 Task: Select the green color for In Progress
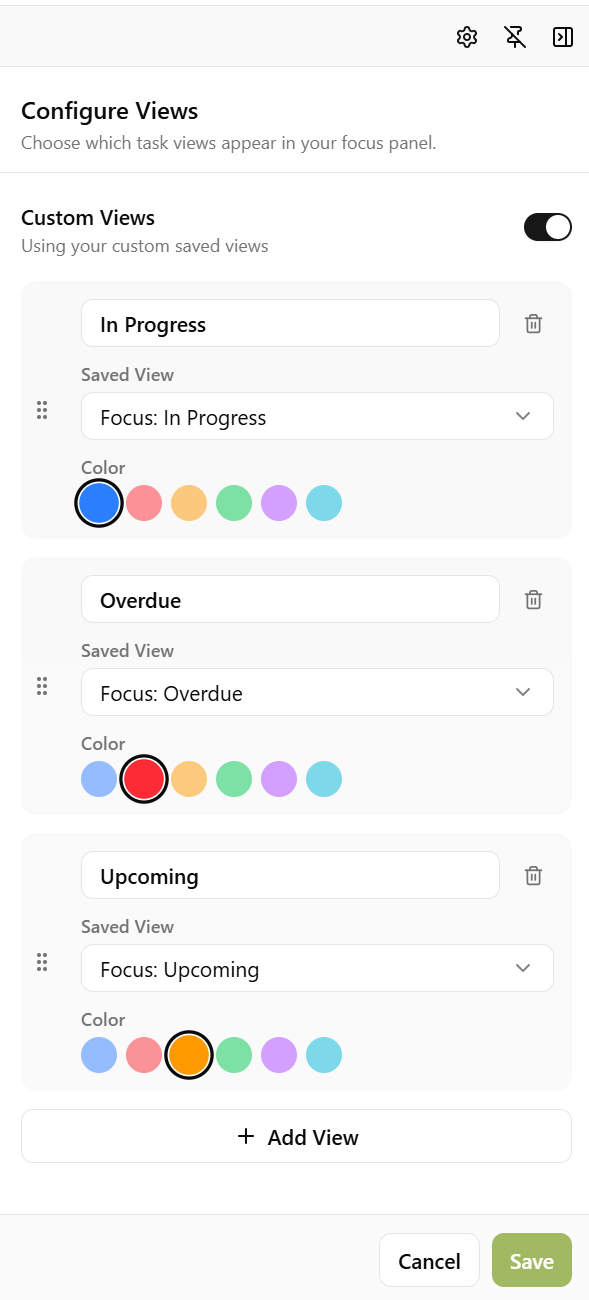click(234, 503)
